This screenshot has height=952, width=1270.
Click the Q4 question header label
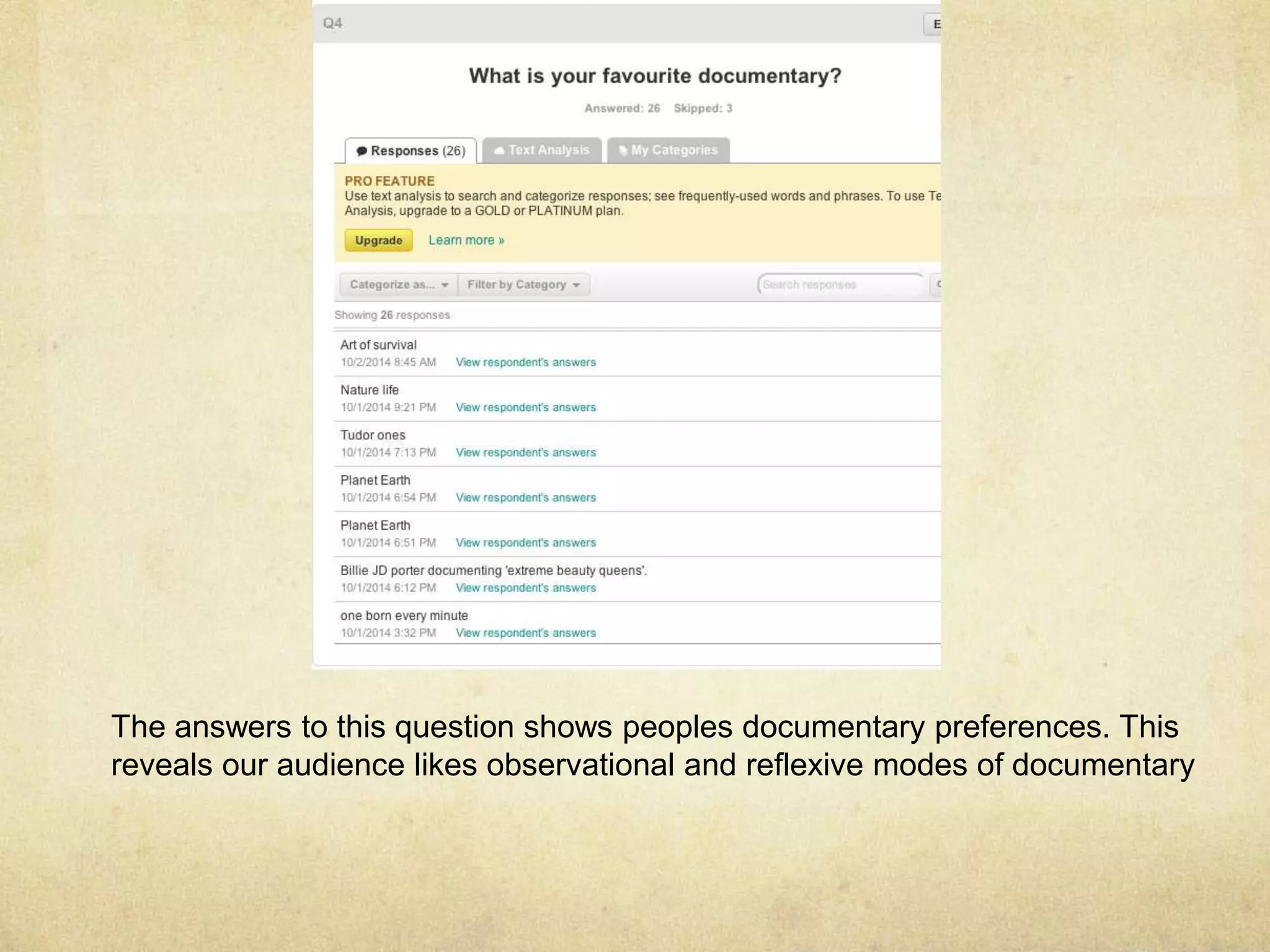click(332, 24)
